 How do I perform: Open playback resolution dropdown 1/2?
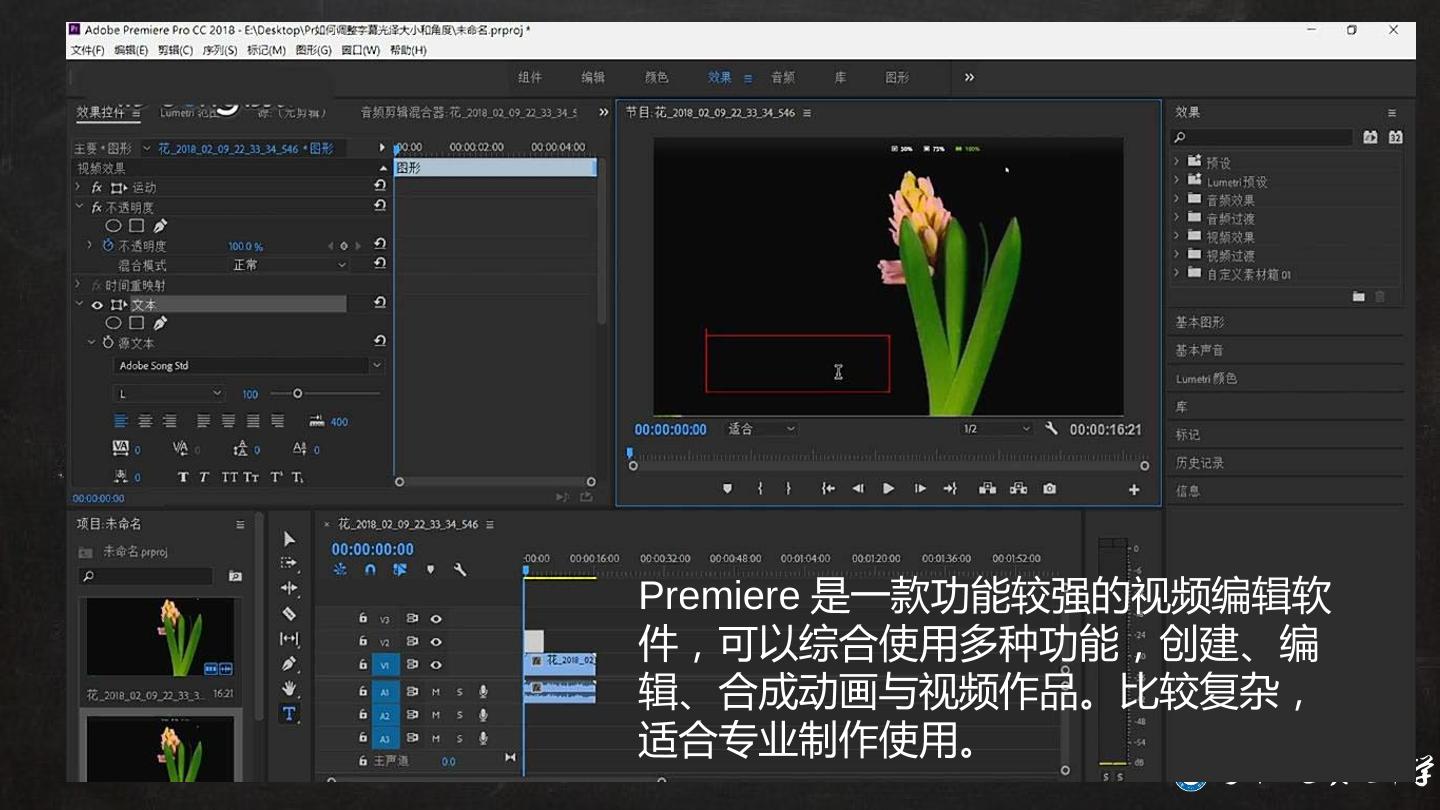[995, 429]
